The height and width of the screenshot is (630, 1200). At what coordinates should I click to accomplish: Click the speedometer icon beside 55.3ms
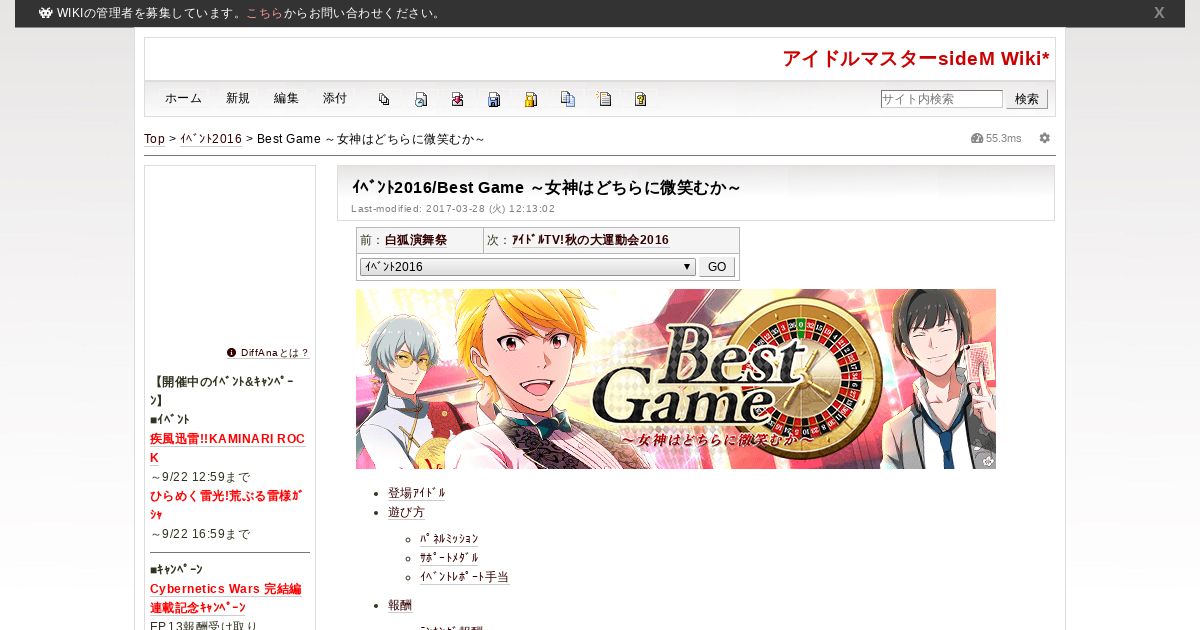click(977, 138)
